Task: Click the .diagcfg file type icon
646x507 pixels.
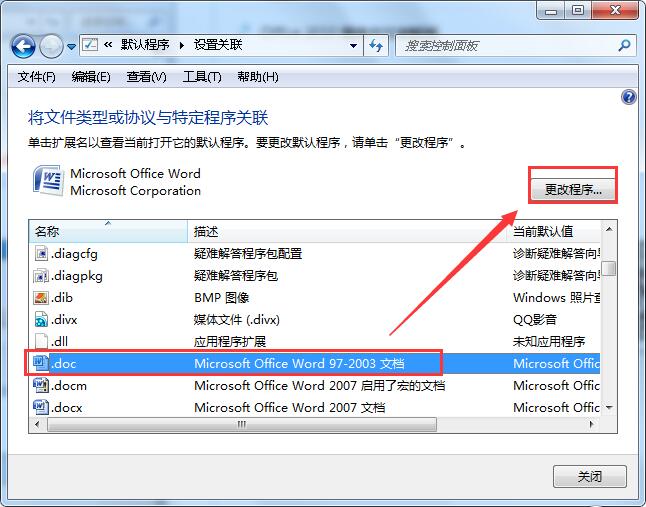Action: pos(41,253)
